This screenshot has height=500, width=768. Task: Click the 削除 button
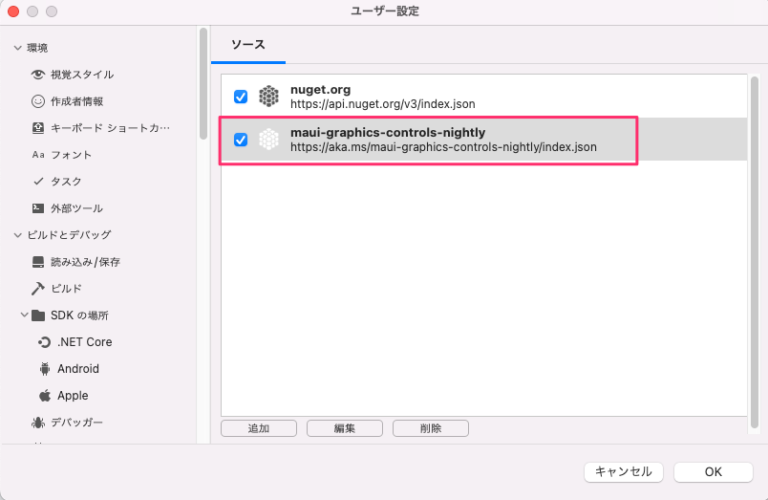click(431, 429)
